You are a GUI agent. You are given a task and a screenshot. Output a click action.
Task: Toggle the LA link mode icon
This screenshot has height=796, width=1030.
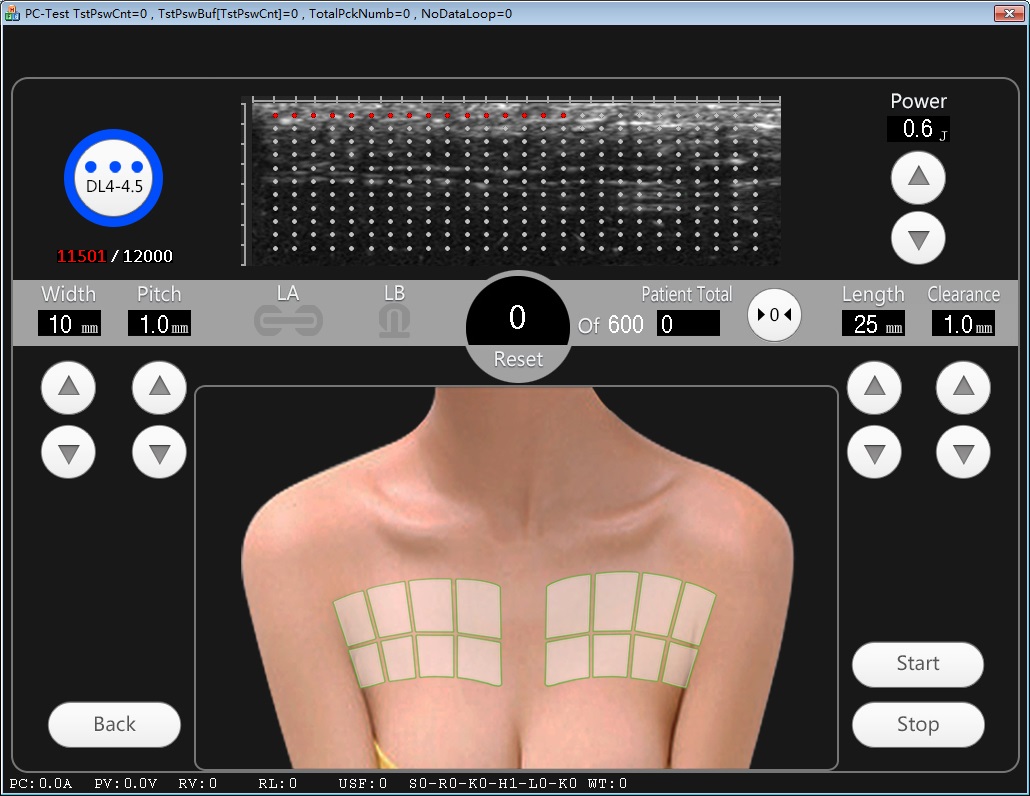click(288, 321)
